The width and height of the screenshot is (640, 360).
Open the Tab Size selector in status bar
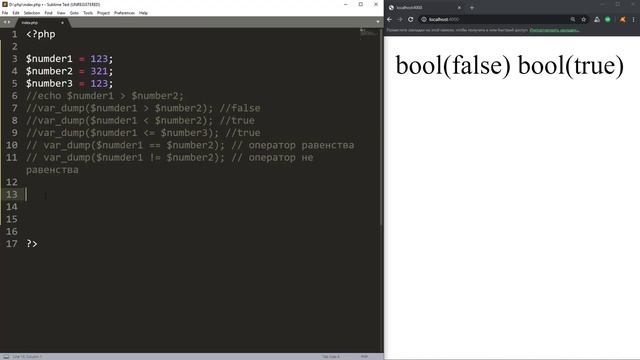point(331,357)
